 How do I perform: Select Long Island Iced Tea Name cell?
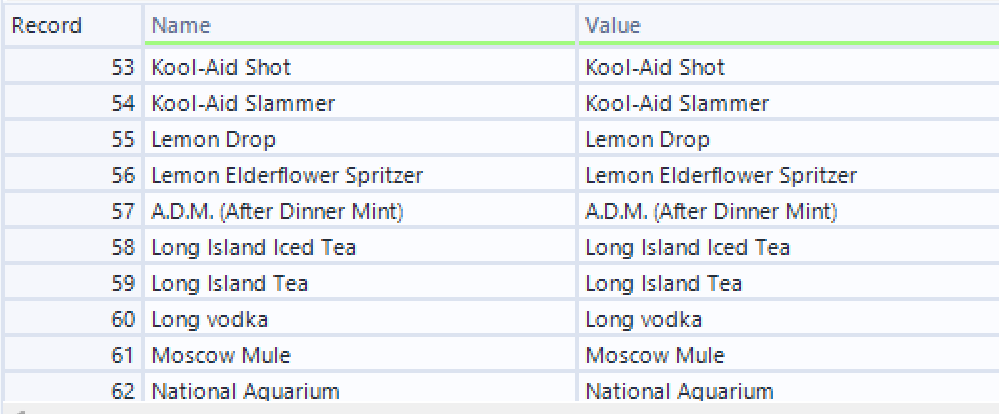tap(253, 248)
